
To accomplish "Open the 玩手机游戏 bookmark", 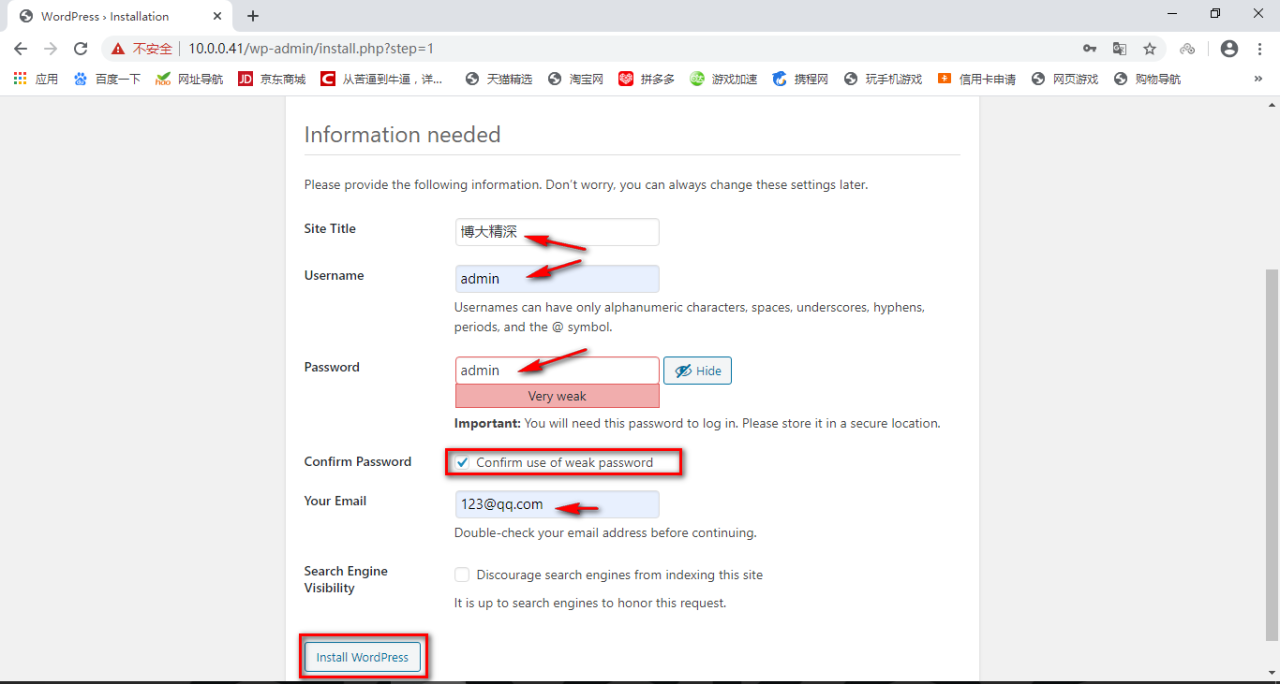I will [883, 79].
